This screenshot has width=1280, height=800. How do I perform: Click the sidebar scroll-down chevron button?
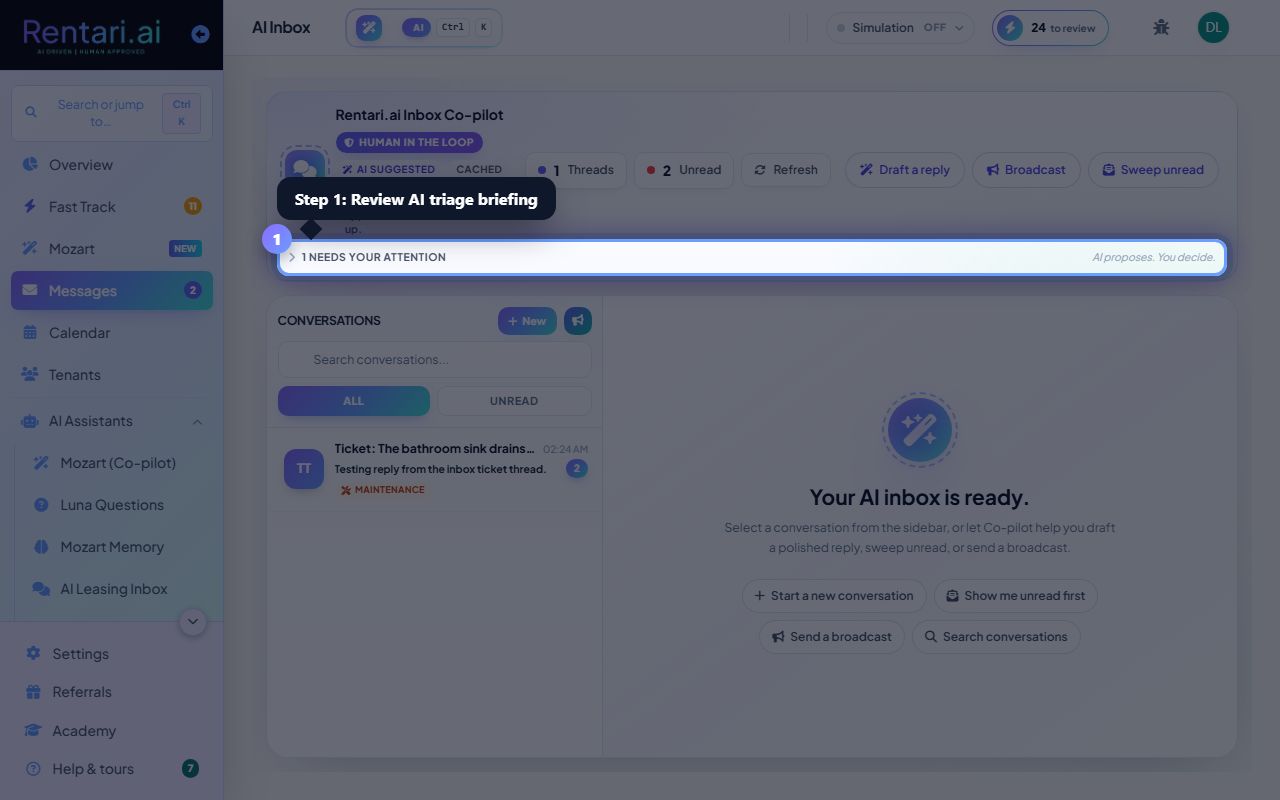tap(193, 621)
